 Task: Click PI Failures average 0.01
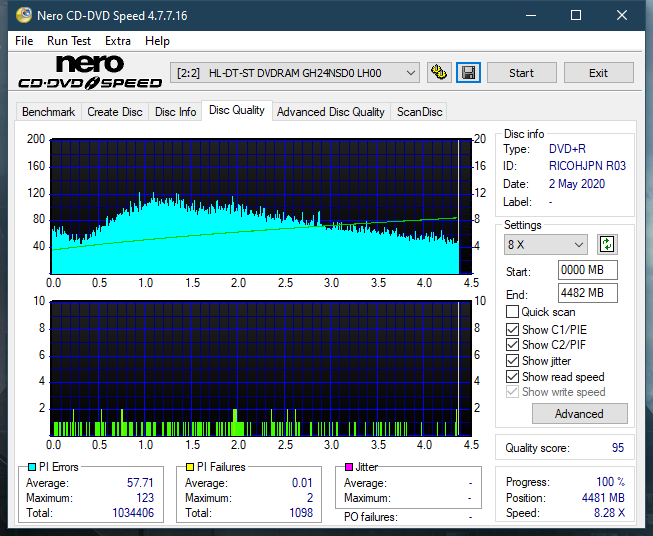[x=302, y=483]
